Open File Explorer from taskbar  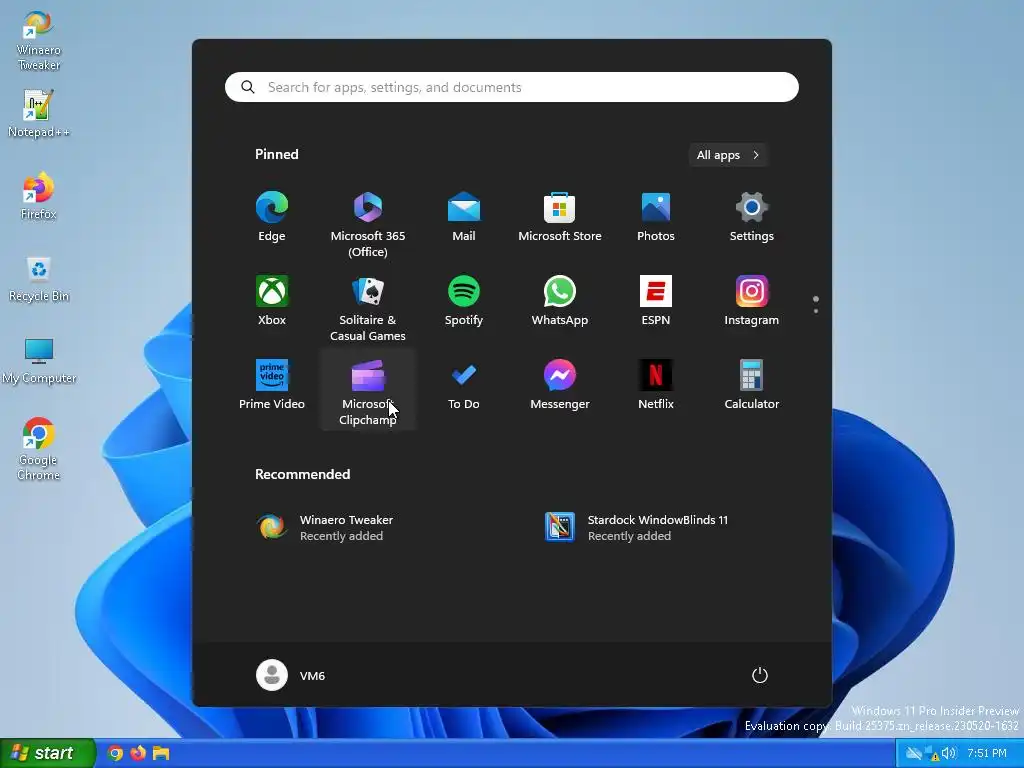click(x=161, y=754)
